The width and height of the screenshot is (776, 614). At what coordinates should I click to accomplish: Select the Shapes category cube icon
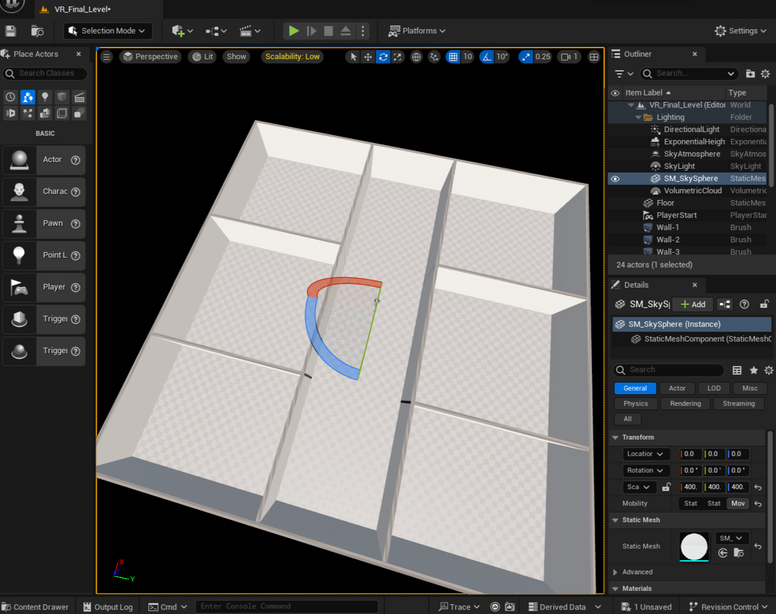(x=62, y=97)
